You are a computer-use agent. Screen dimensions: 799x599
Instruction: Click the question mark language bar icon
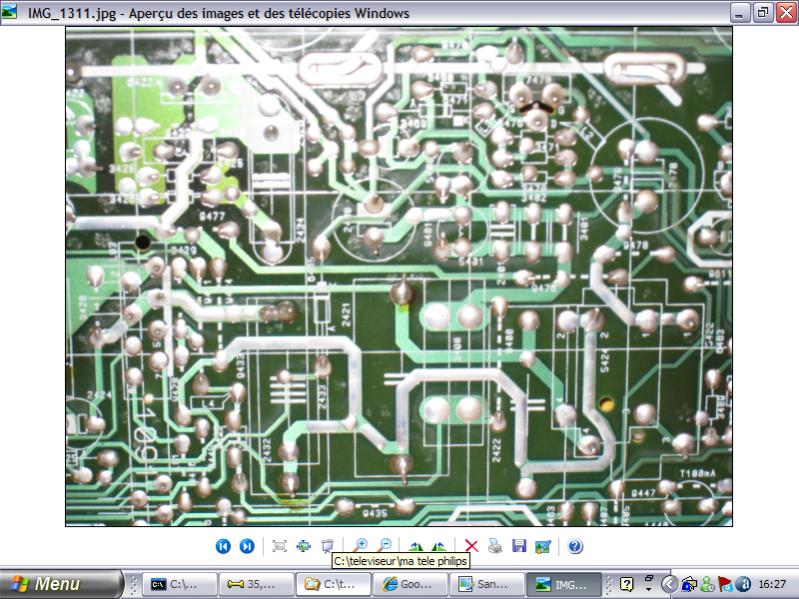[626, 584]
